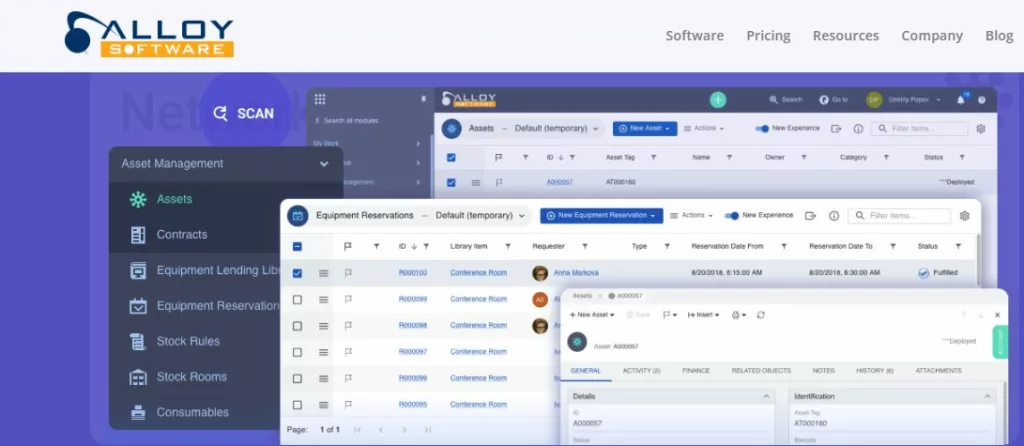The height and width of the screenshot is (446, 1024).
Task: Click export icon in Equipment Reservations toolbar
Action: click(810, 215)
